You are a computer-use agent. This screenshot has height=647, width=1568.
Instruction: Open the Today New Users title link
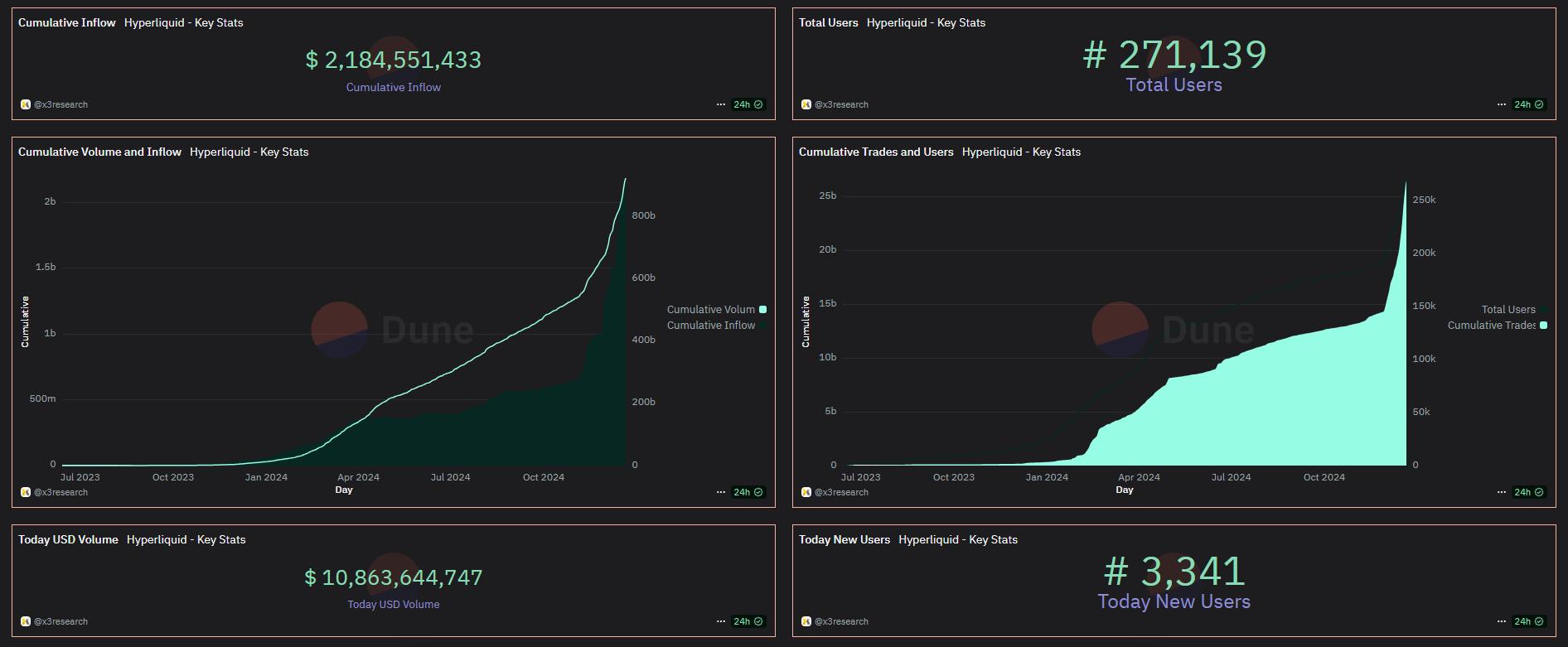click(x=844, y=539)
